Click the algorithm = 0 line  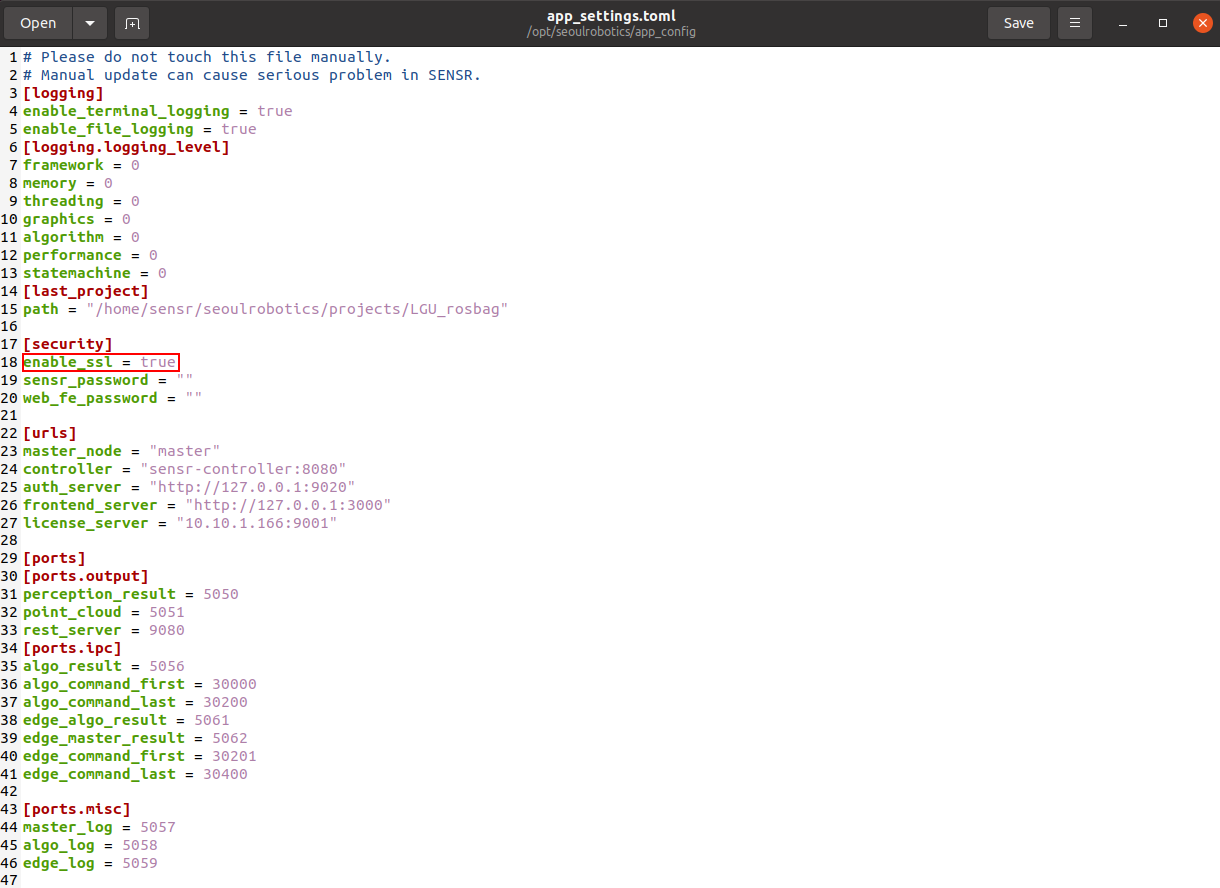[81, 237]
